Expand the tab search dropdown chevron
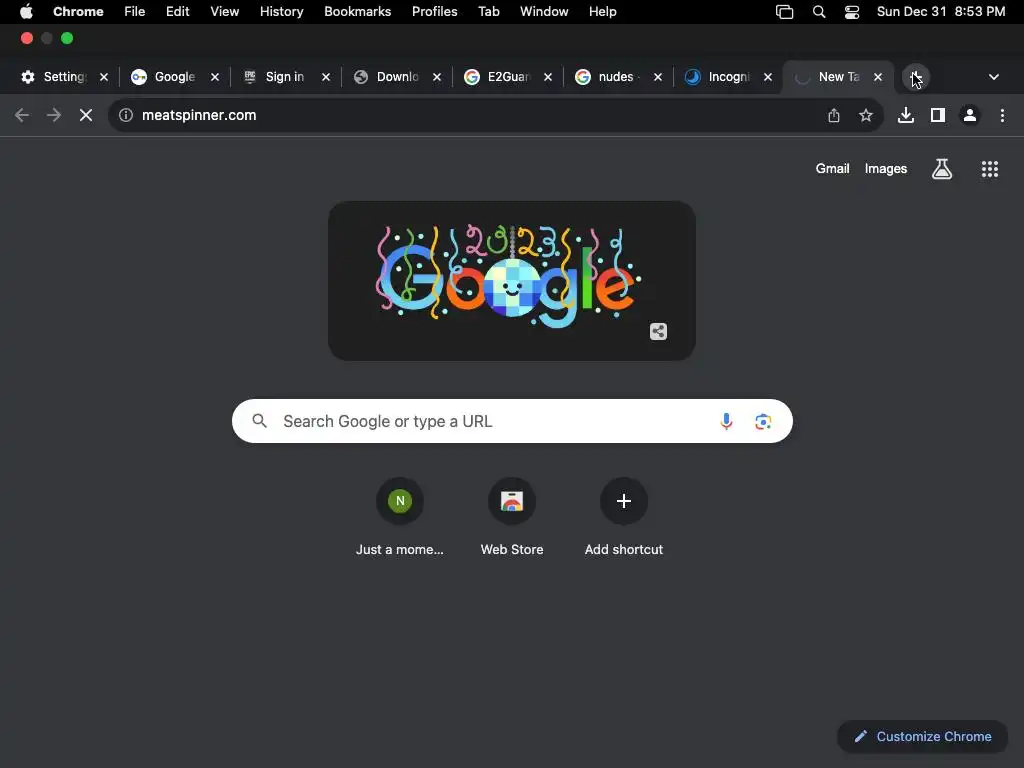1024x768 pixels. tap(994, 77)
